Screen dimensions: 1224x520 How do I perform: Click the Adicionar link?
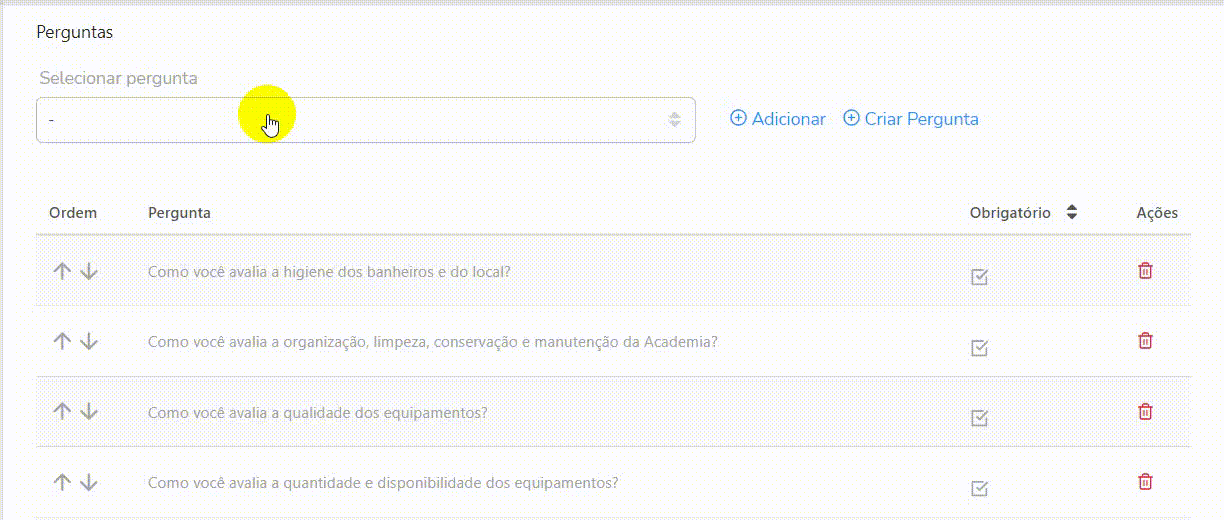pos(778,119)
